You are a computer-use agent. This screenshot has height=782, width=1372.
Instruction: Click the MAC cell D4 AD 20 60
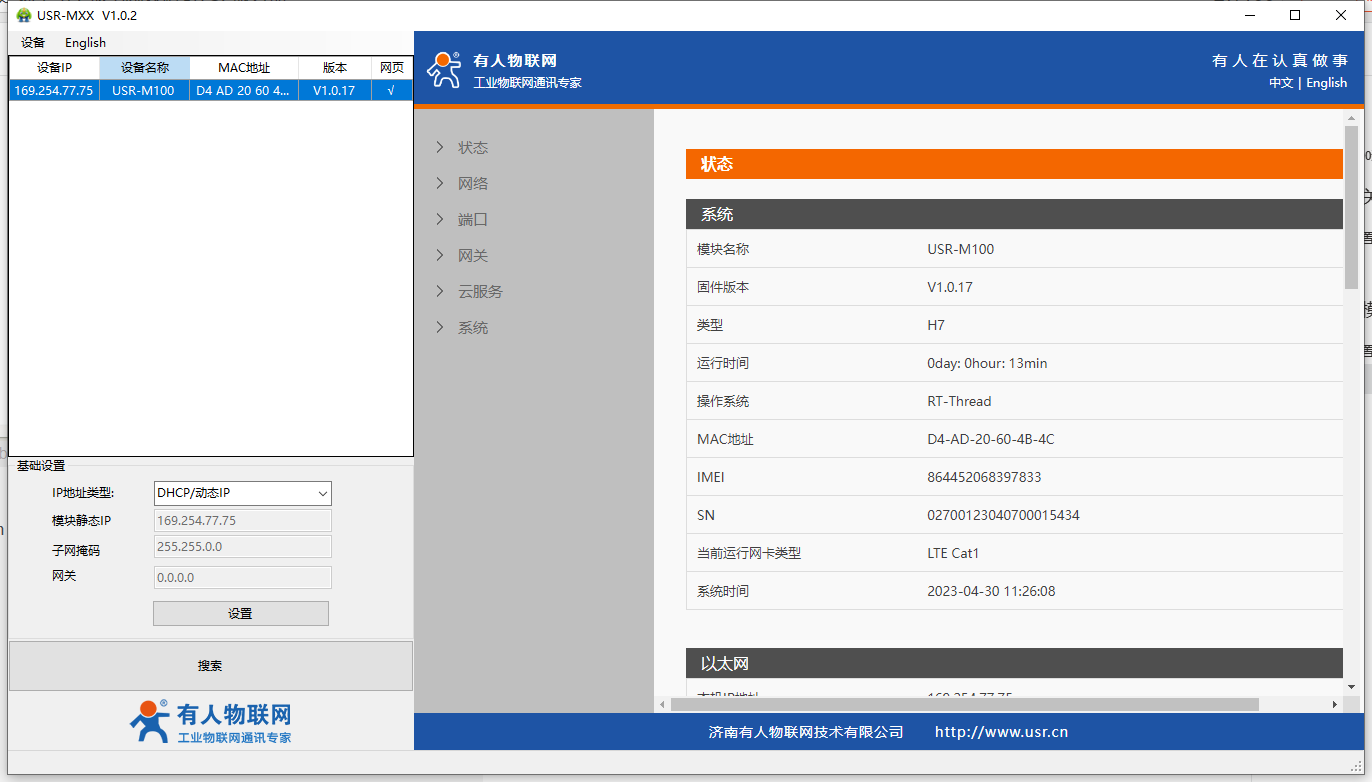244,90
